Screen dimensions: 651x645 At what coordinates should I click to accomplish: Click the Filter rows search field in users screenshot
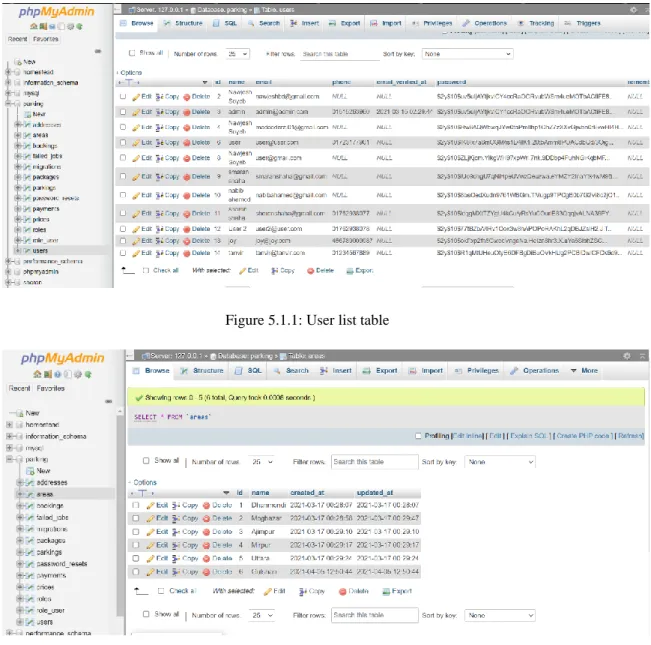coord(340,54)
